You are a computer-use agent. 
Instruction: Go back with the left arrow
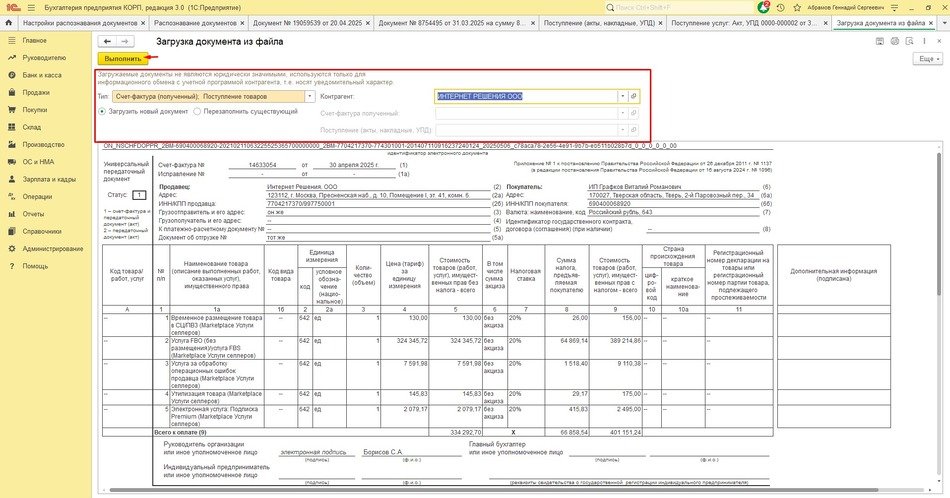click(x=107, y=41)
